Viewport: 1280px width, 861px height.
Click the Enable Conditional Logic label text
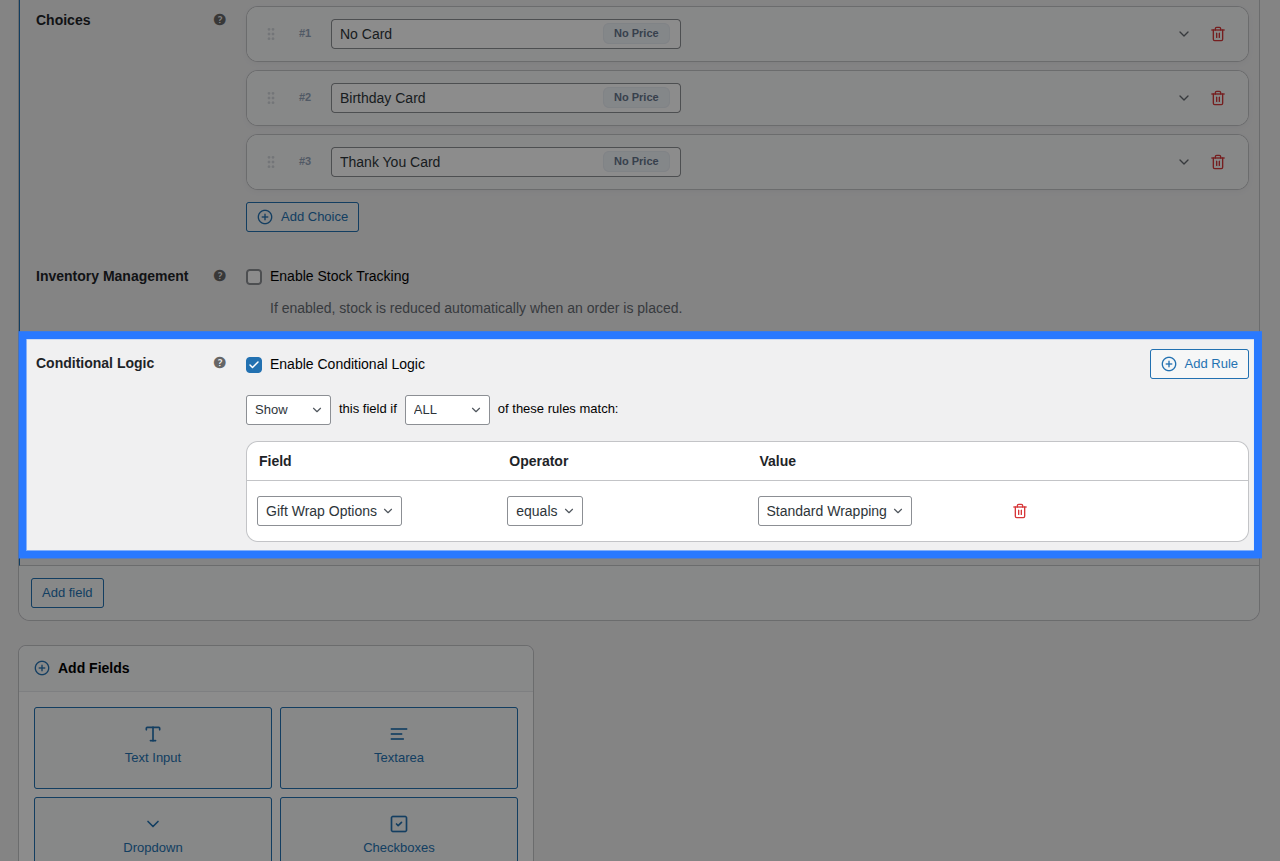347,364
